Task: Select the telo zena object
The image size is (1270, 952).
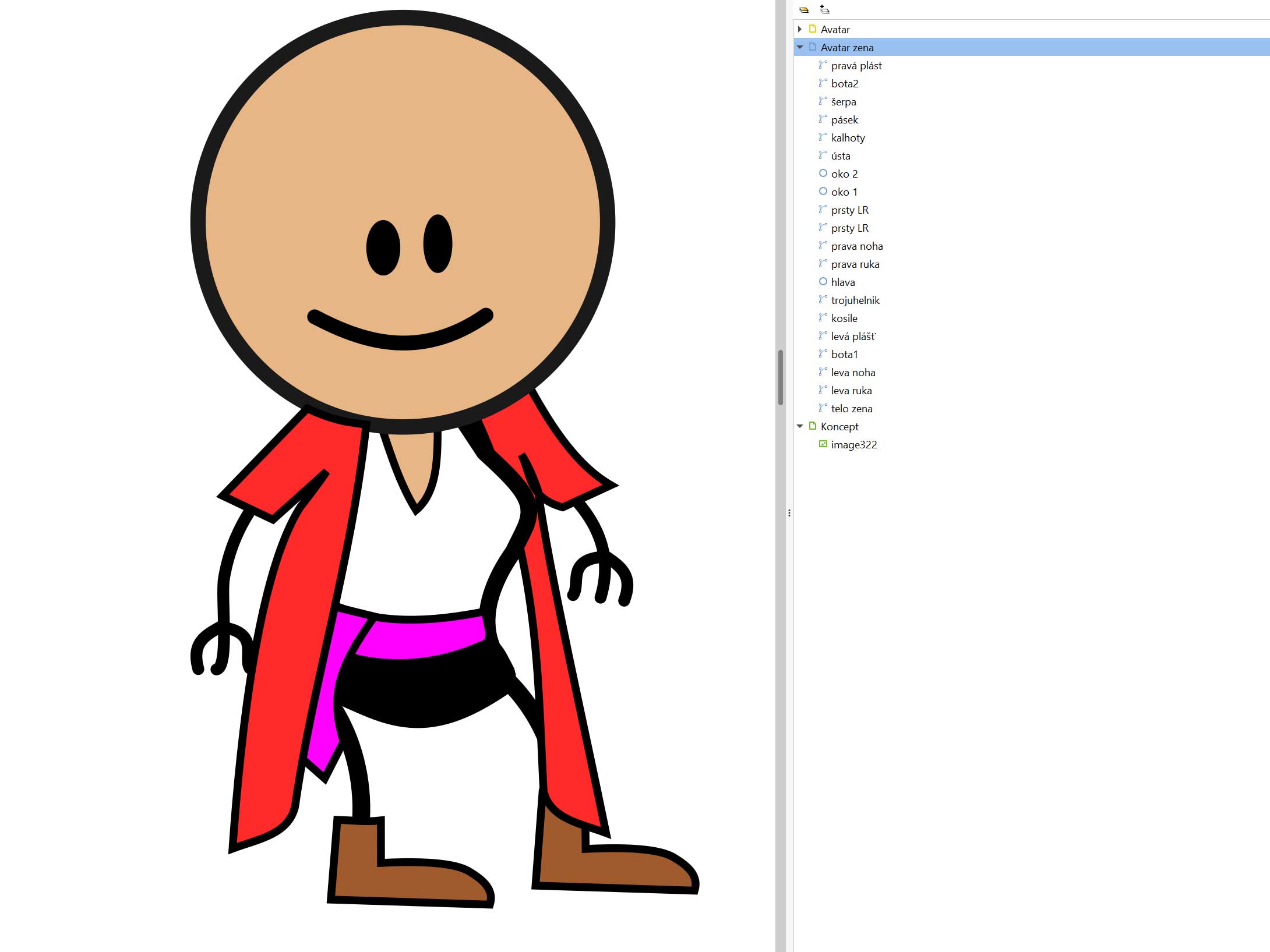Action: click(851, 409)
